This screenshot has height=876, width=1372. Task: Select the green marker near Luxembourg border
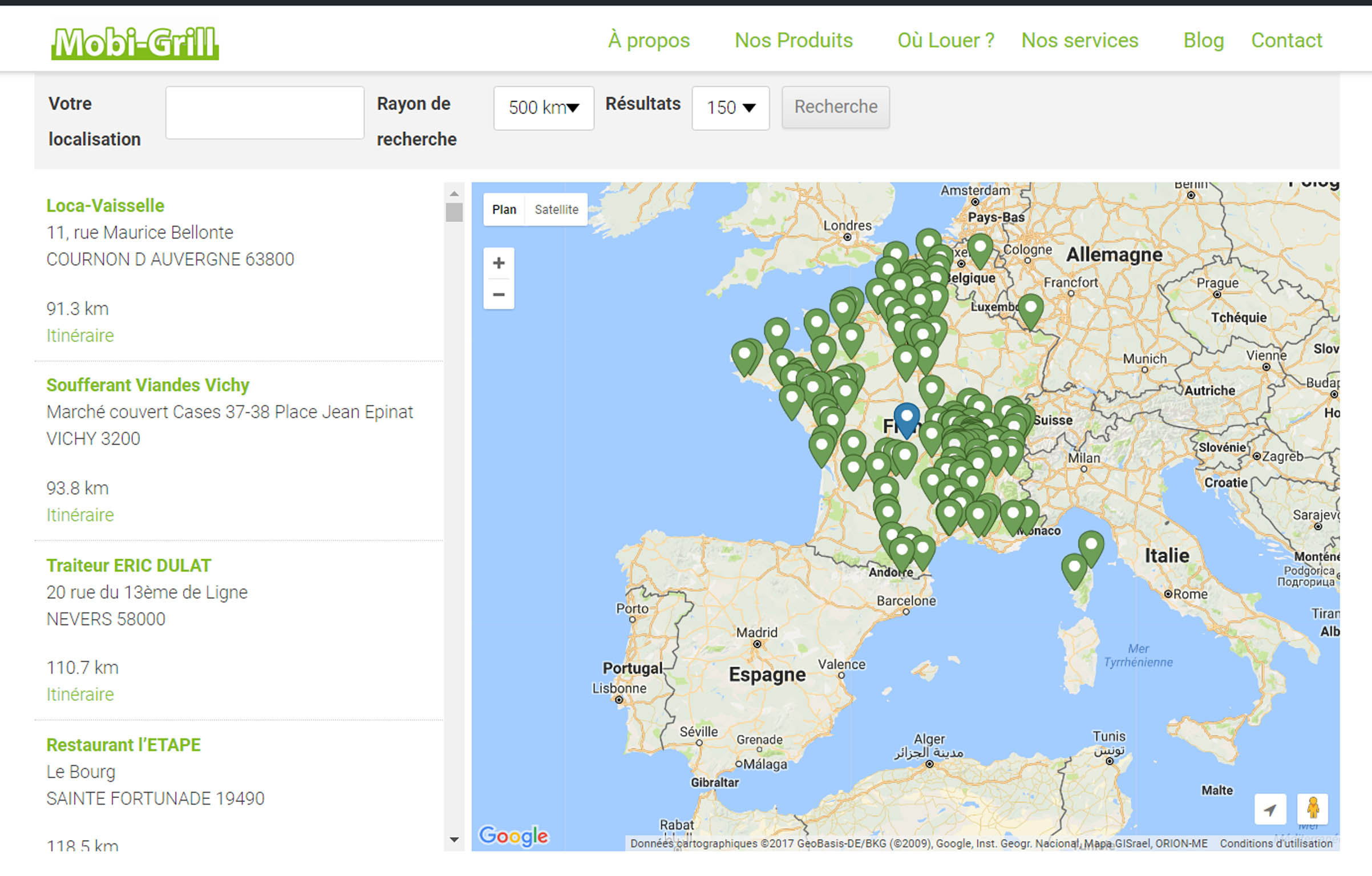tap(1031, 310)
